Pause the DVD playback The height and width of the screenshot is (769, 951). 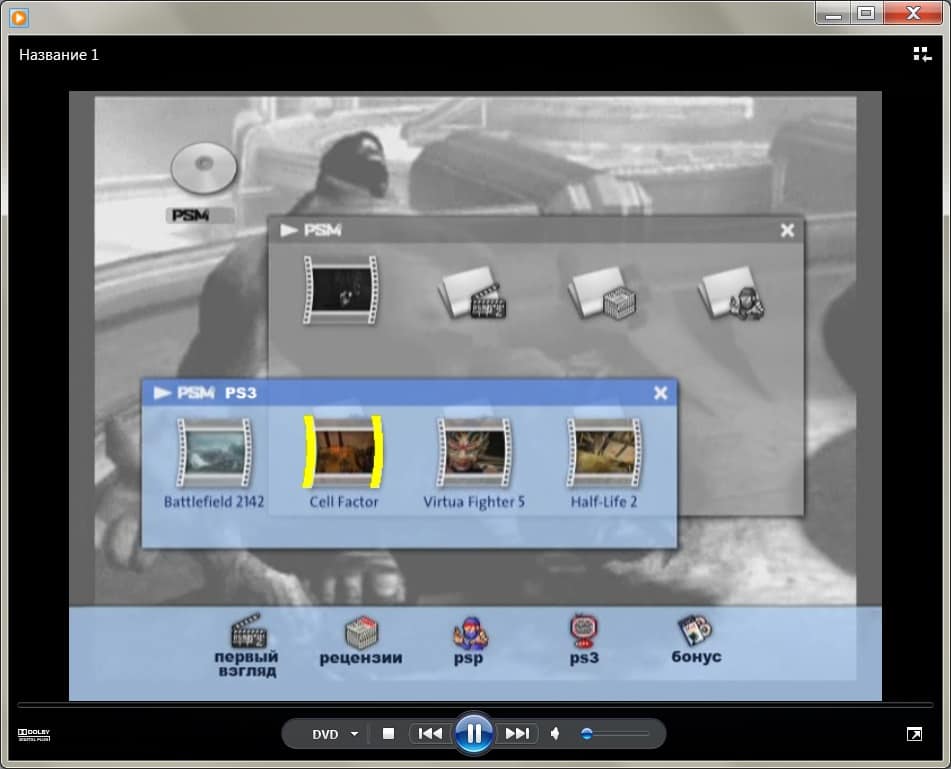click(474, 734)
